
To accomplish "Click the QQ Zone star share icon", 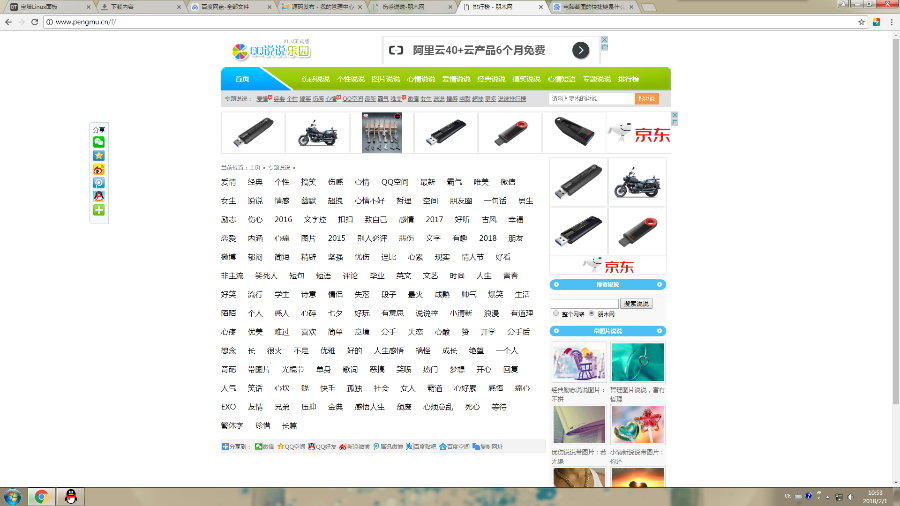I will click(x=99, y=156).
